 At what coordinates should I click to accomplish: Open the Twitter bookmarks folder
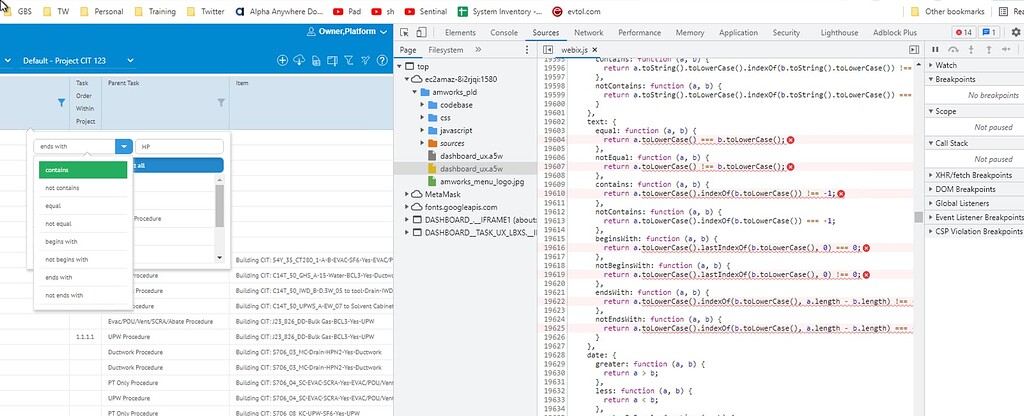[x=205, y=11]
